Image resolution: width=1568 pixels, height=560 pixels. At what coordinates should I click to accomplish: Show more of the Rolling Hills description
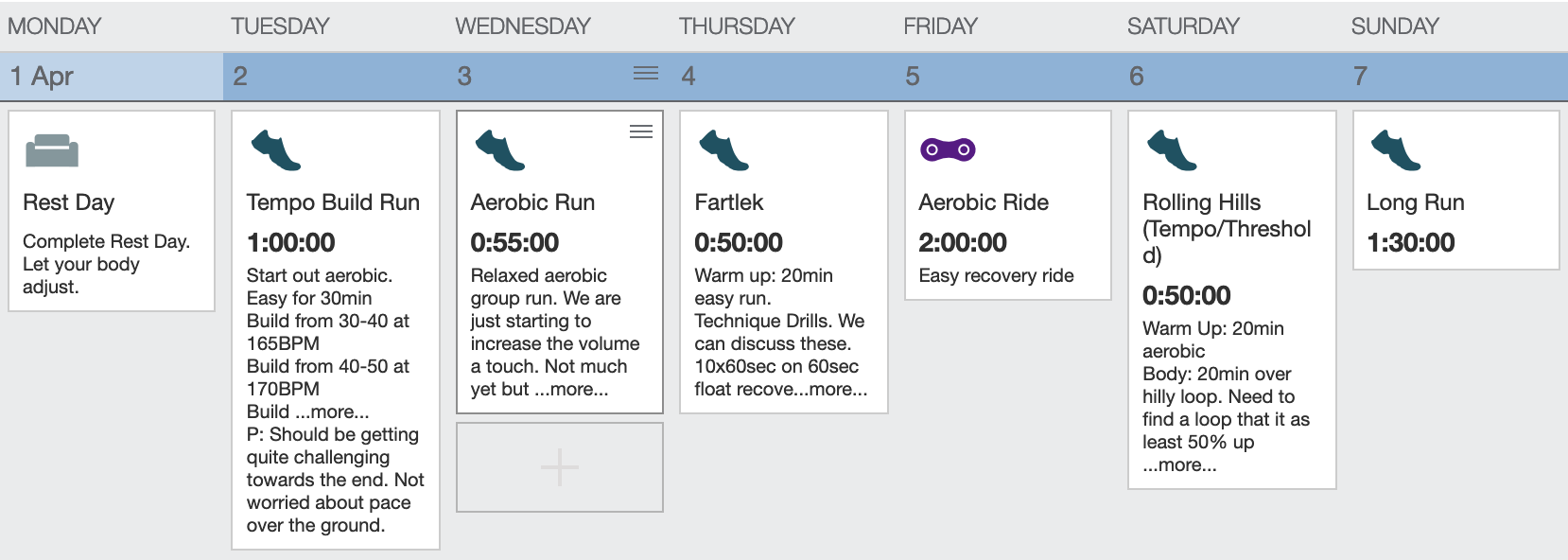tap(1179, 464)
